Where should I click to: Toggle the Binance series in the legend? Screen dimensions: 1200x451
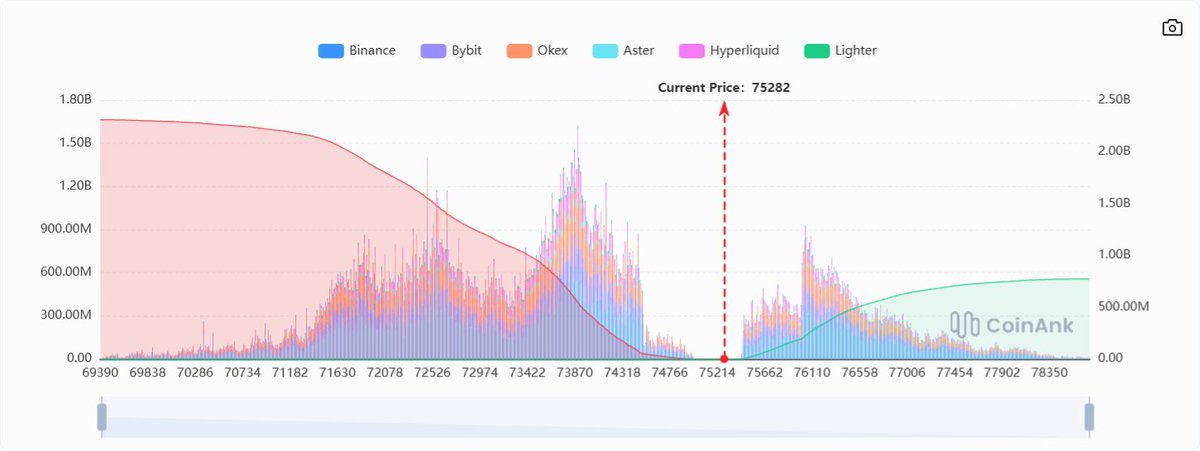pyautogui.click(x=357, y=50)
